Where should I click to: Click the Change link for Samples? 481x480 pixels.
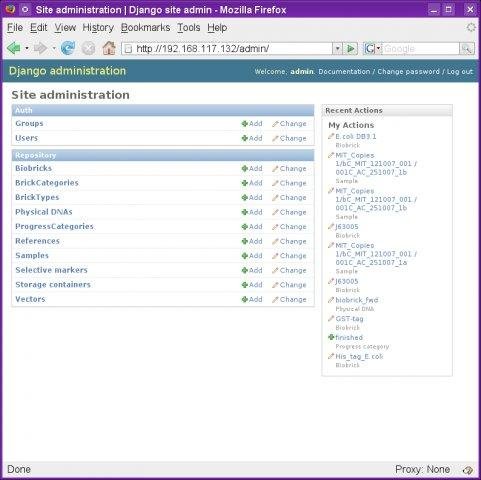(x=293, y=256)
